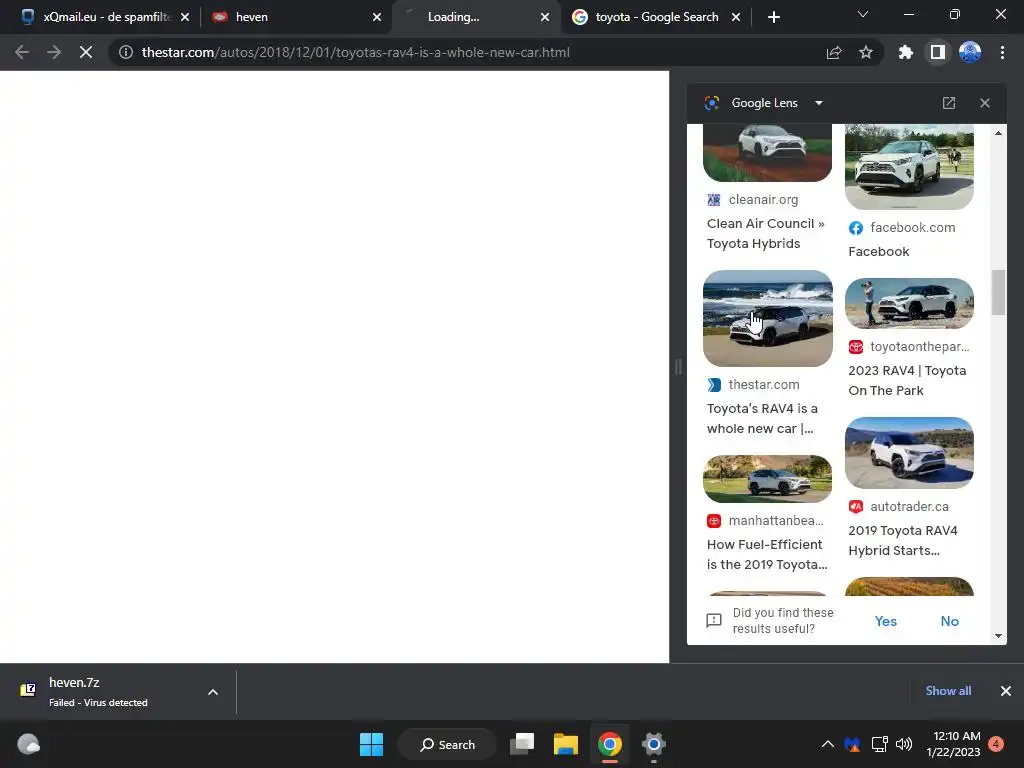Click the Lens panel scroll up arrow
This screenshot has width=1024, height=768.
point(999,133)
